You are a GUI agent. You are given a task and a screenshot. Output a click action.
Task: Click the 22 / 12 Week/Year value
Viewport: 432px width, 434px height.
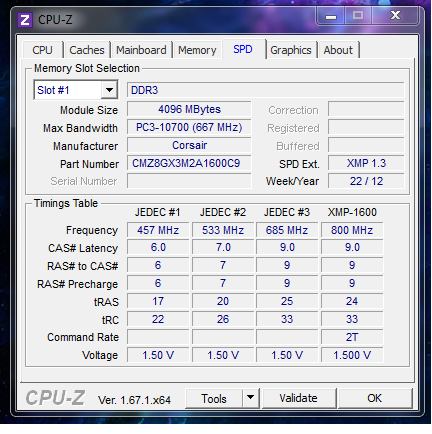pos(366,181)
